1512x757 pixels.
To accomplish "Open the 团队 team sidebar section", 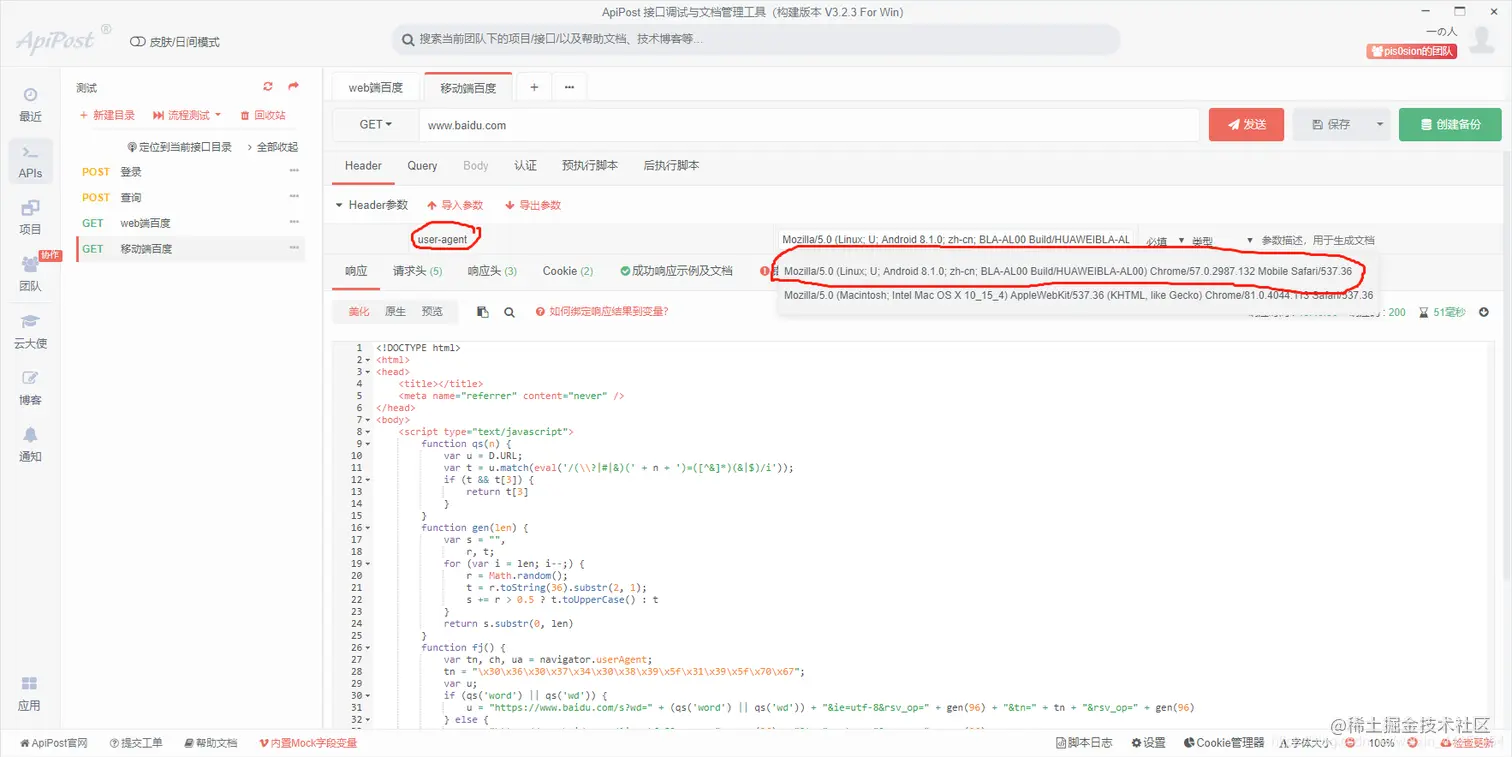I will (x=30, y=274).
